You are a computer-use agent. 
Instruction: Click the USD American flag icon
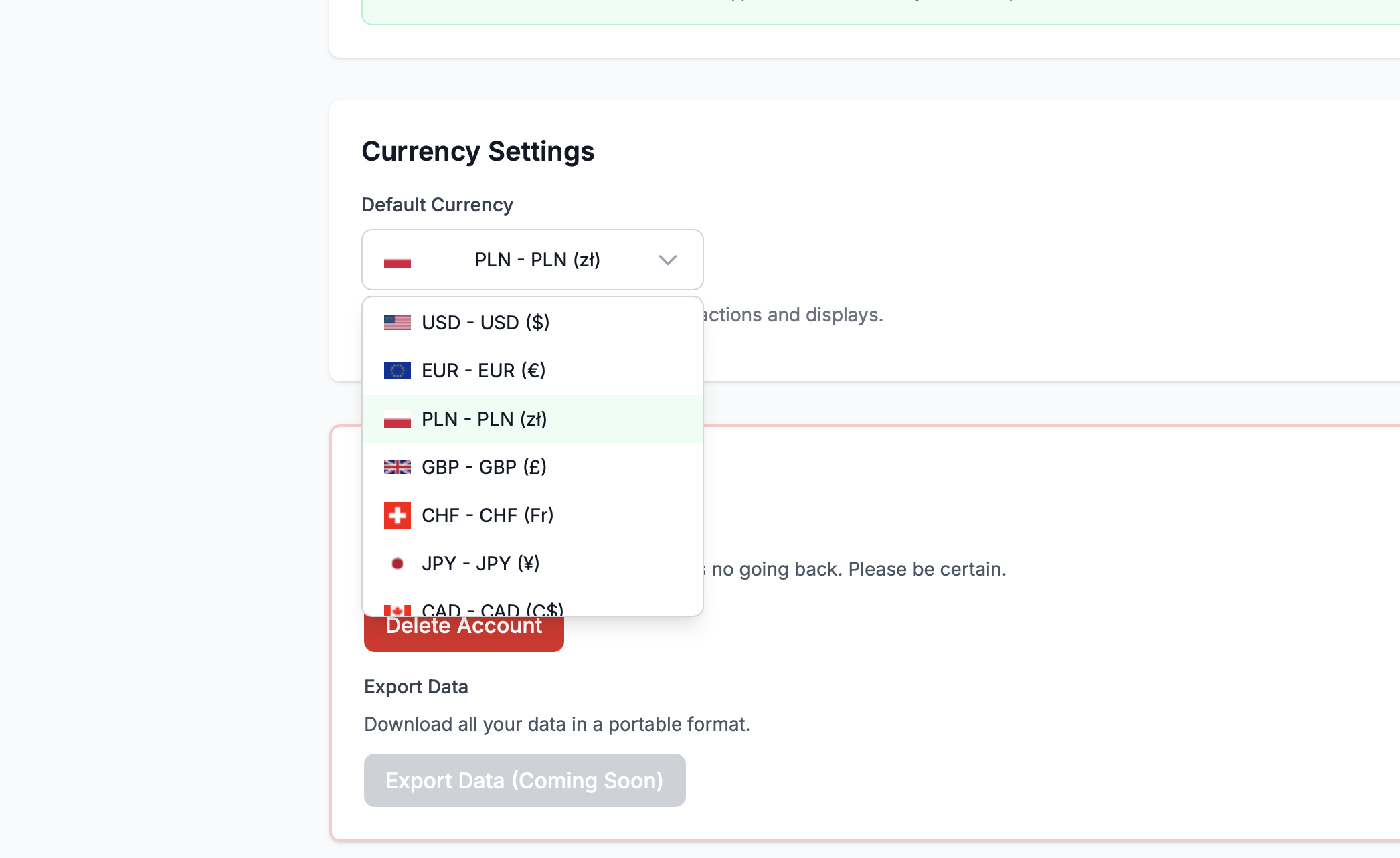[397, 322]
